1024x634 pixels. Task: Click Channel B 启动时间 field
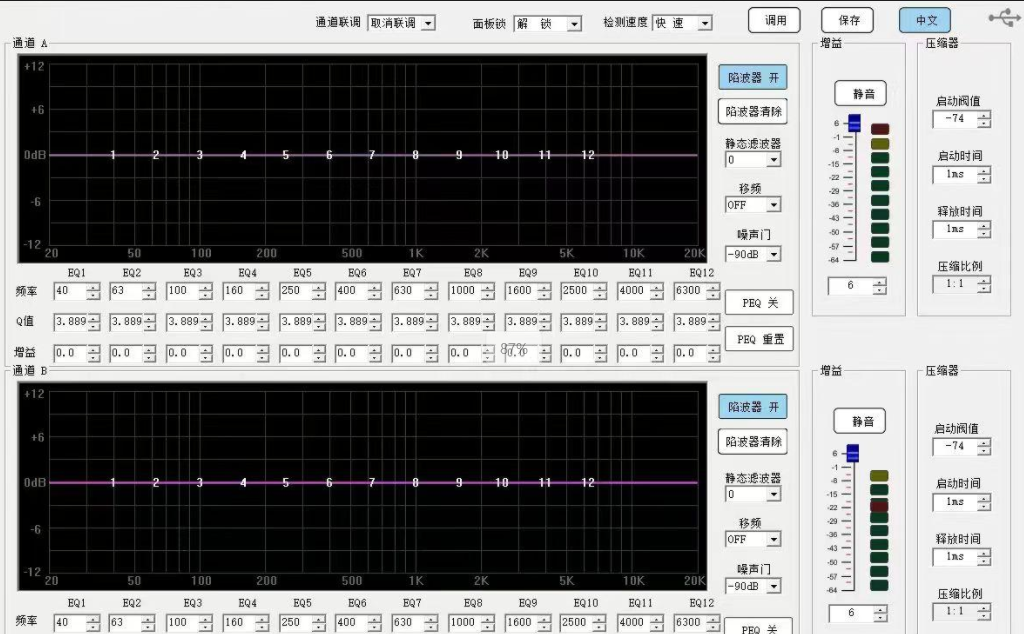pyautogui.click(x=955, y=502)
